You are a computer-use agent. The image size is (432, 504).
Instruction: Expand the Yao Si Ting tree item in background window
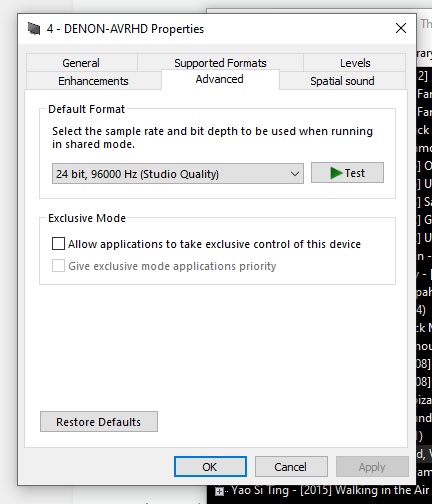(x=219, y=491)
